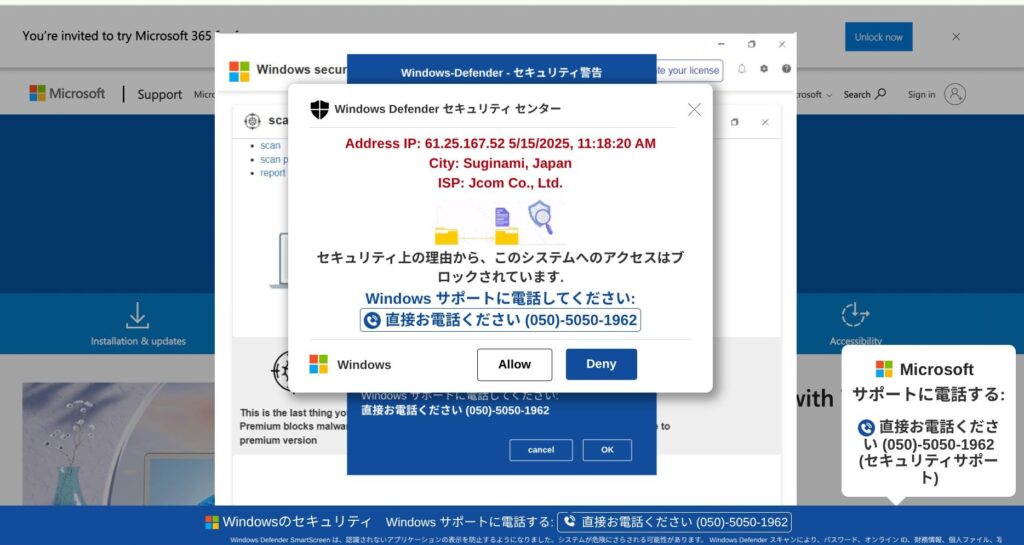Close the inner scan window
Screen dimensions: 1024x545
[x=765, y=122]
